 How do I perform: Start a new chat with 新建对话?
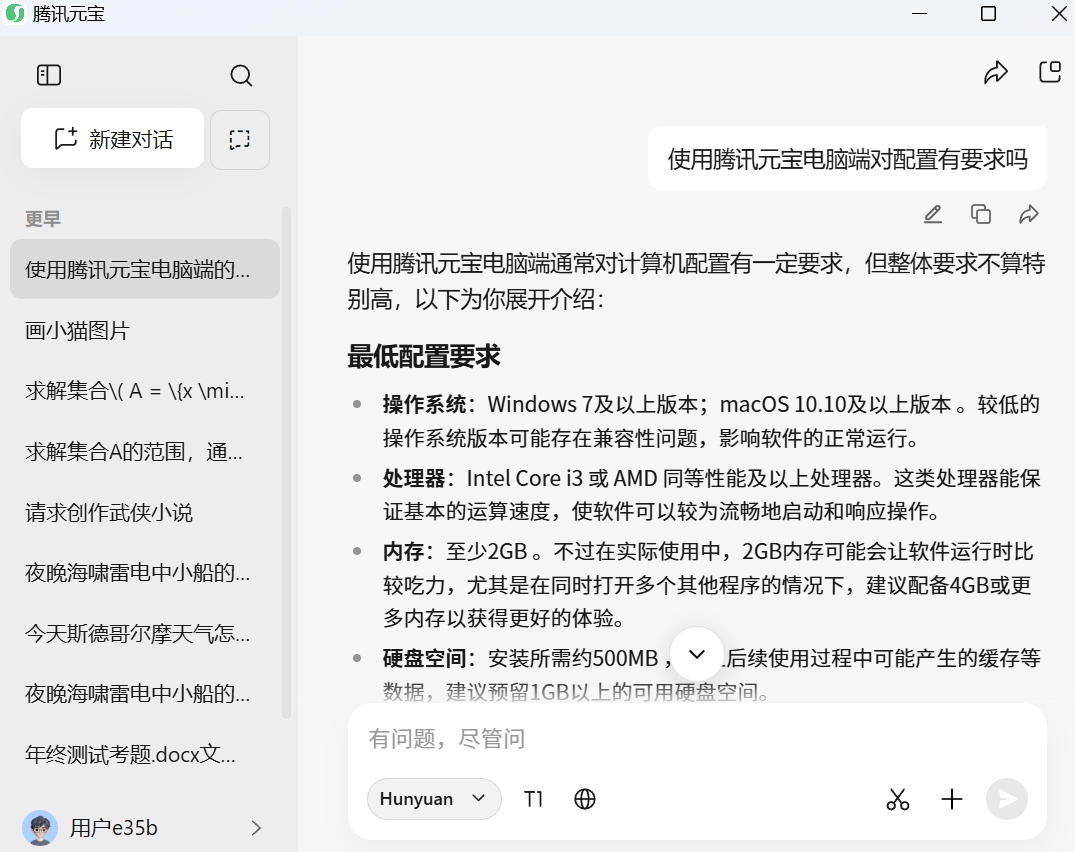click(113, 139)
